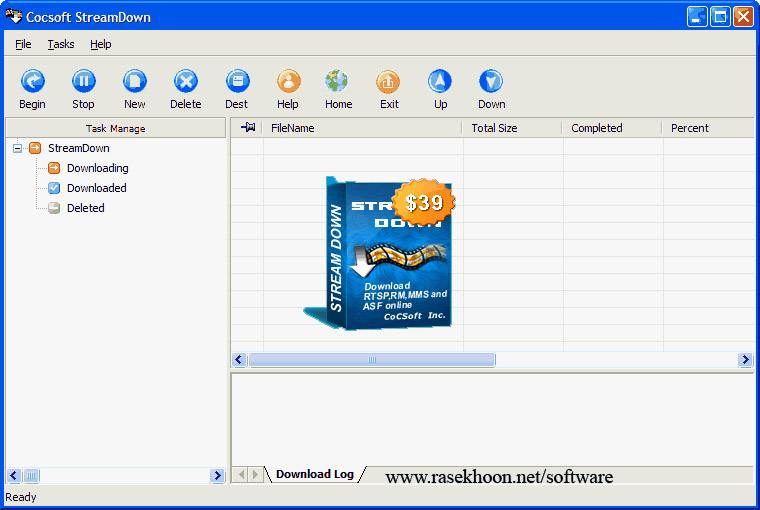Start downloads with the Begin icon
The image size is (760, 510).
point(32,81)
